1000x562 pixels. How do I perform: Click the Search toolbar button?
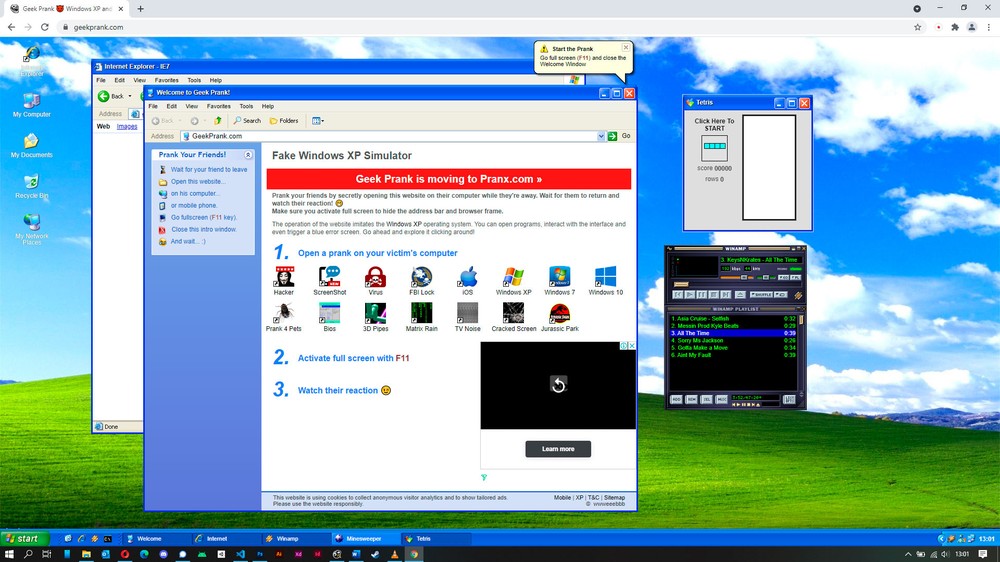tap(247, 121)
